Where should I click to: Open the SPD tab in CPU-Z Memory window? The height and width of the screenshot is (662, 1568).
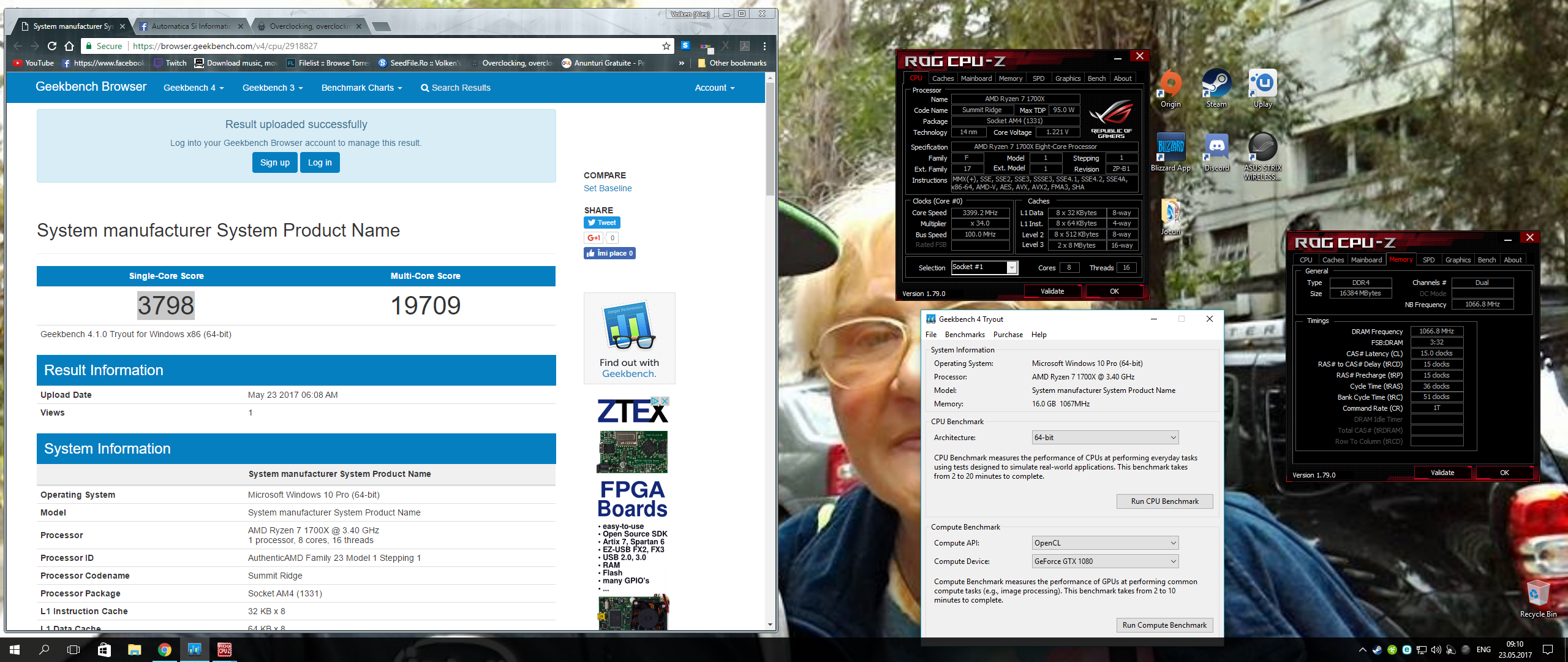1428,260
